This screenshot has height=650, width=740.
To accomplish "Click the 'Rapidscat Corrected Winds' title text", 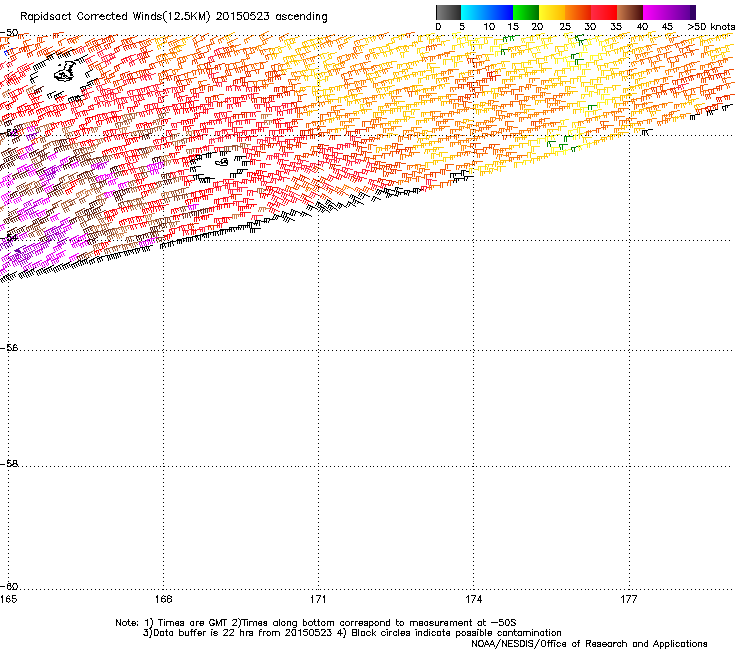I will (x=91, y=17).
